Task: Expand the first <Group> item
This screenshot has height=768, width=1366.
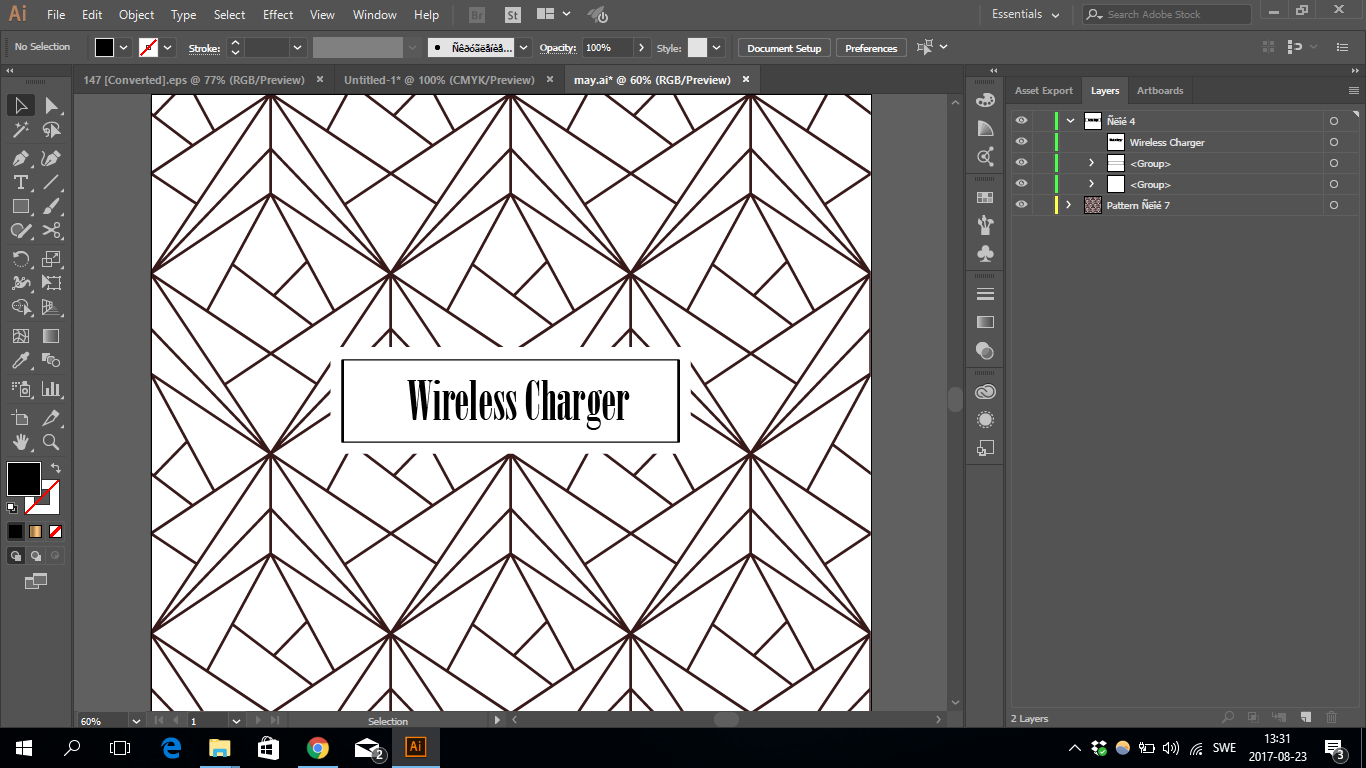Action: (x=1091, y=163)
